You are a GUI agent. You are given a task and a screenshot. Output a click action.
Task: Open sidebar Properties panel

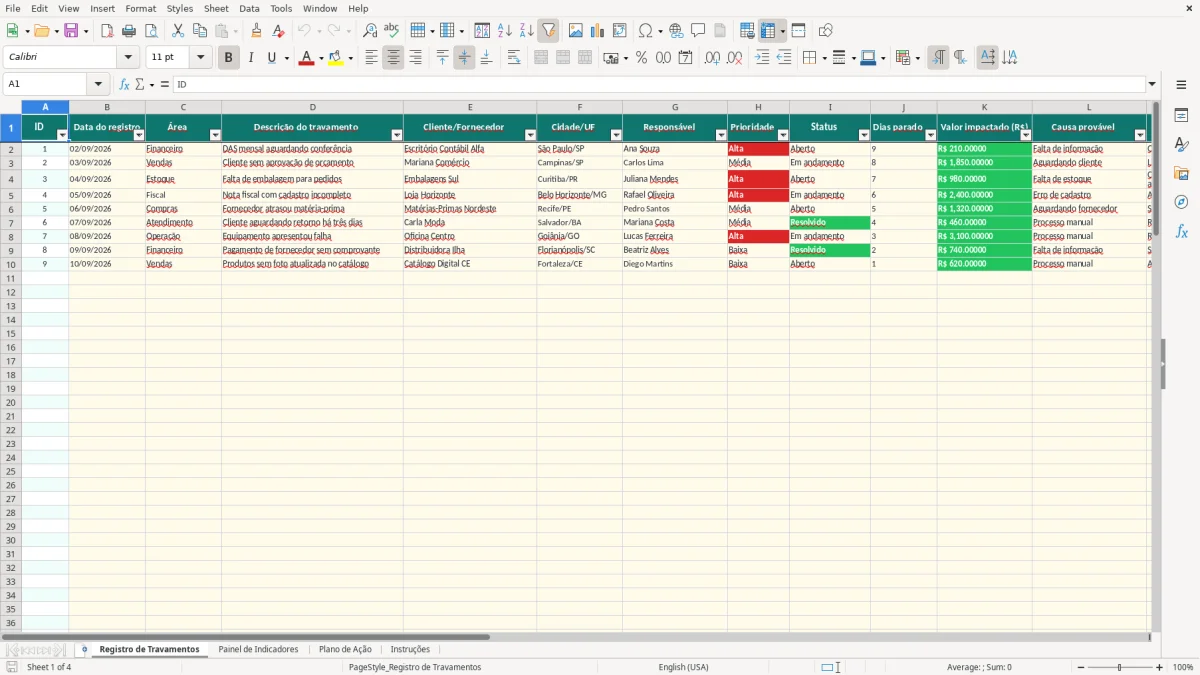pos(1181,115)
